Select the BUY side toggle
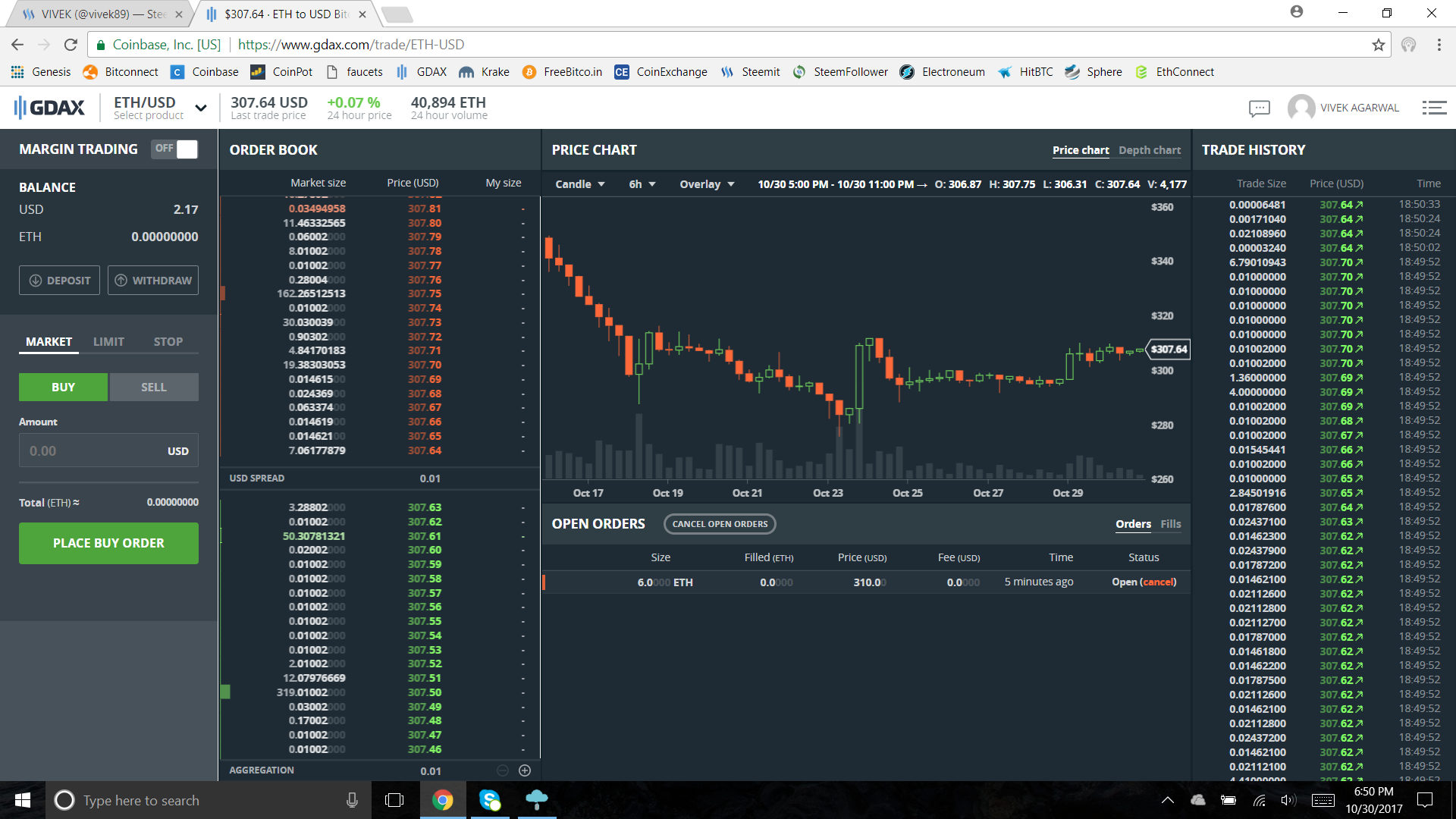This screenshot has width=1456, height=819. pos(63,387)
